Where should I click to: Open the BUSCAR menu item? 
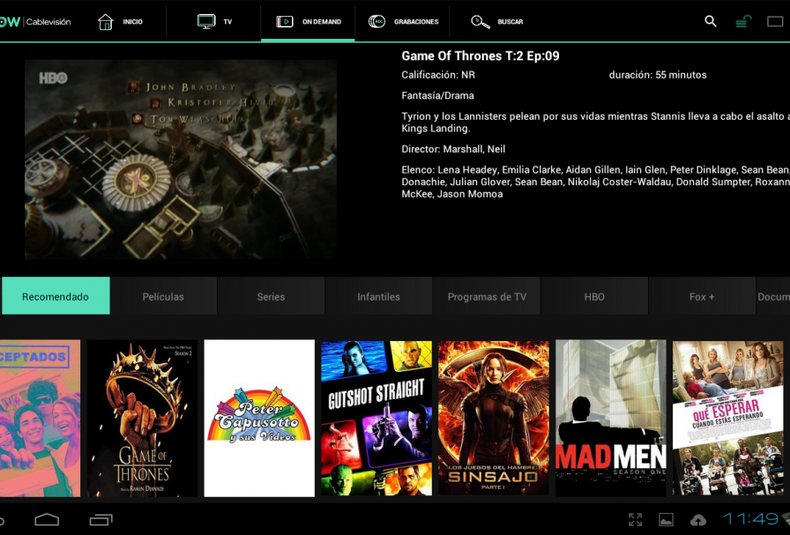click(x=510, y=22)
